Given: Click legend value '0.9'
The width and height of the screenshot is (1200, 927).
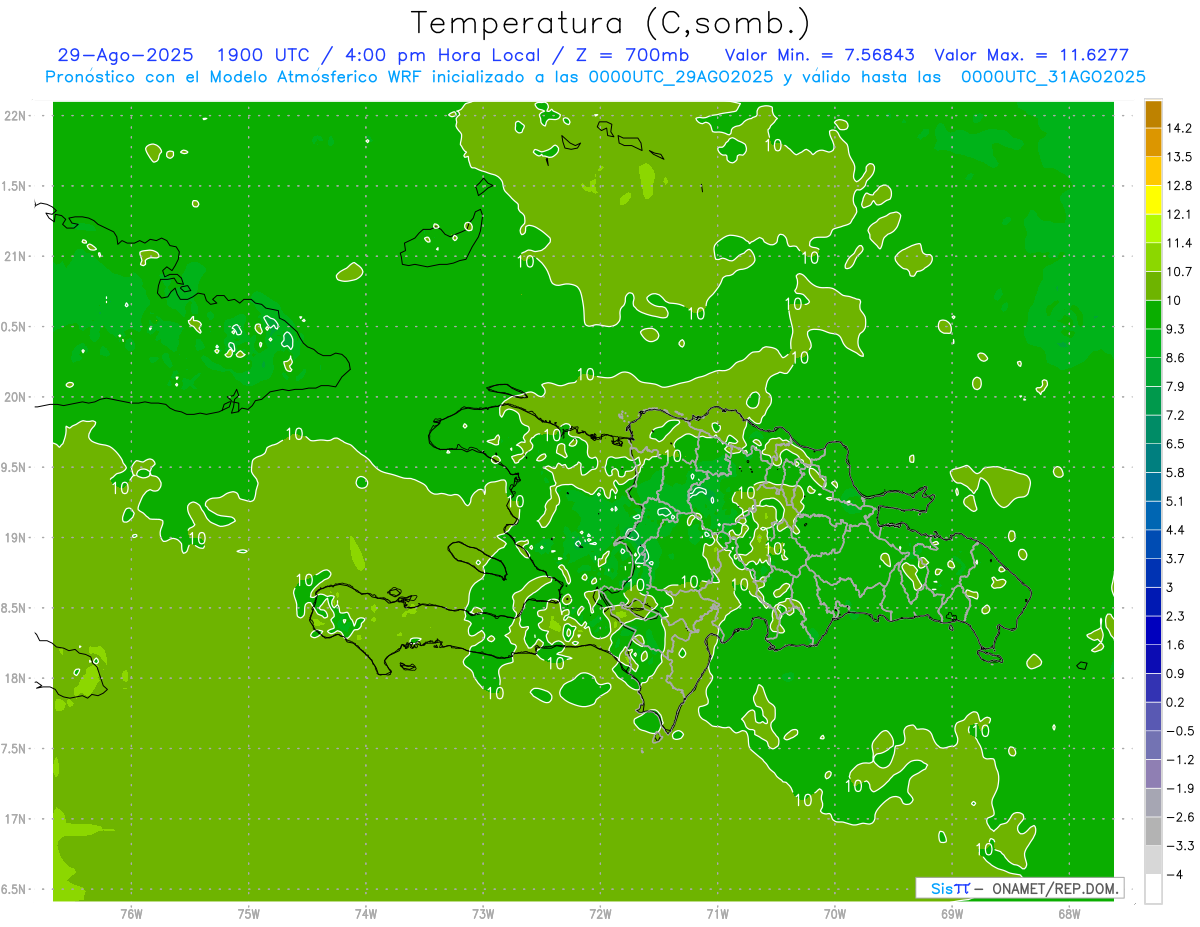Looking at the screenshot, I should click(1176, 674).
